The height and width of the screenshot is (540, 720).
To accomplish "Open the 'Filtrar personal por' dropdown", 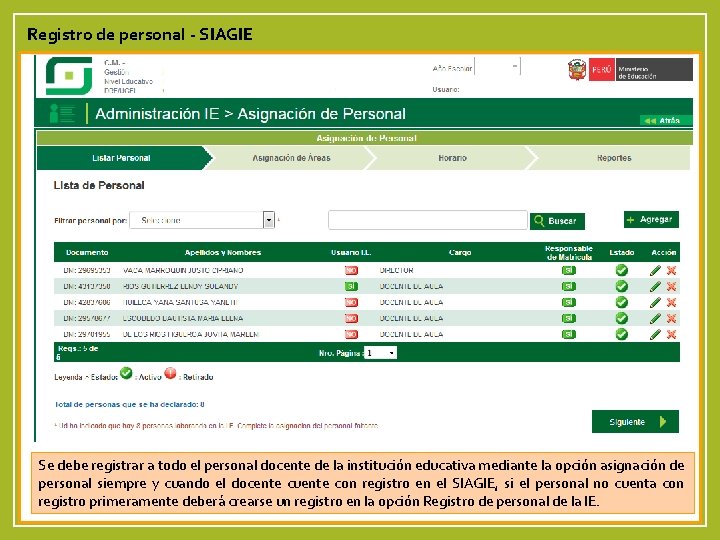I will pyautogui.click(x=202, y=220).
